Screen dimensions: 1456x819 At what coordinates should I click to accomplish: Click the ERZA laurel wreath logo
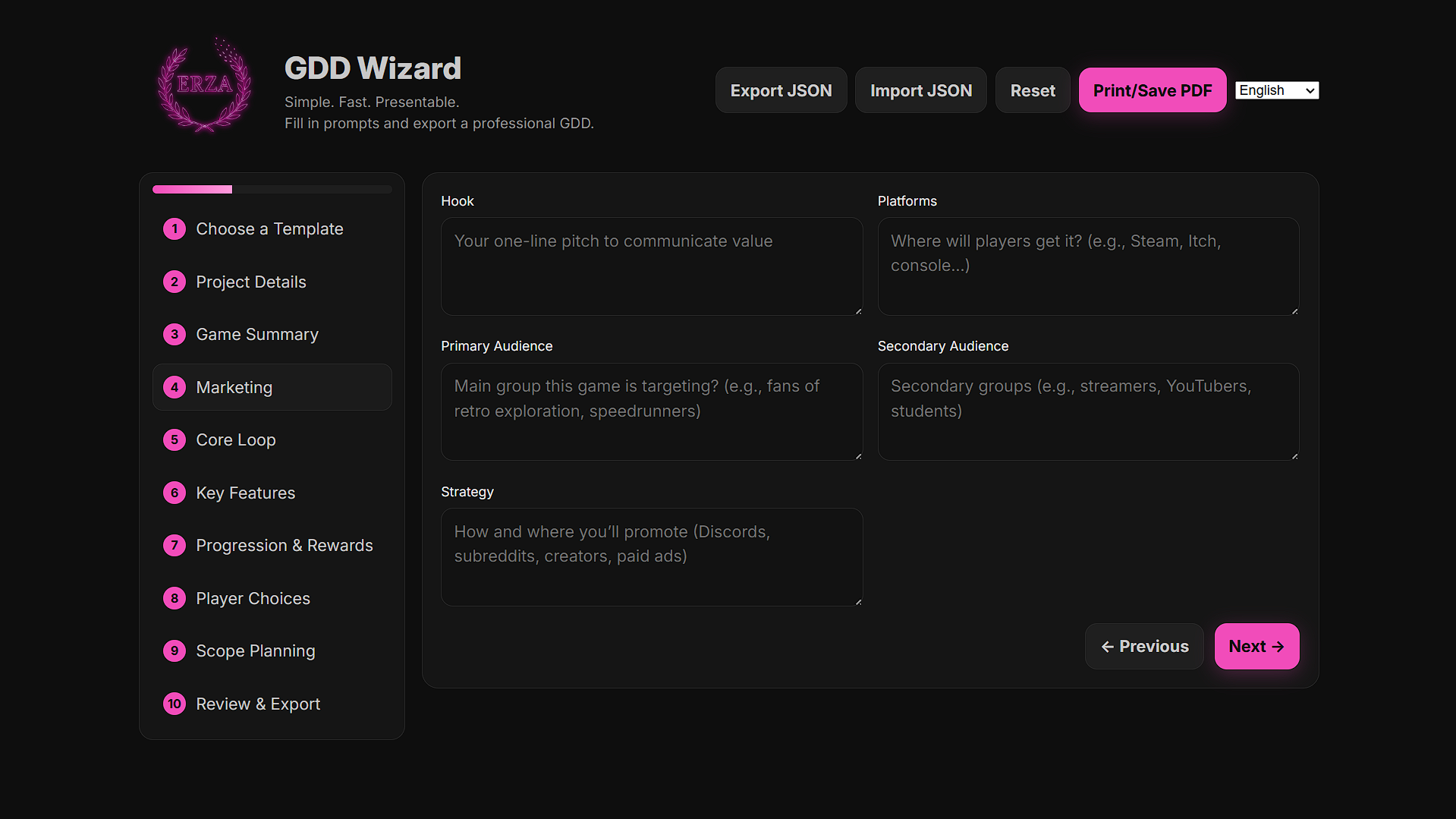pyautogui.click(x=203, y=86)
